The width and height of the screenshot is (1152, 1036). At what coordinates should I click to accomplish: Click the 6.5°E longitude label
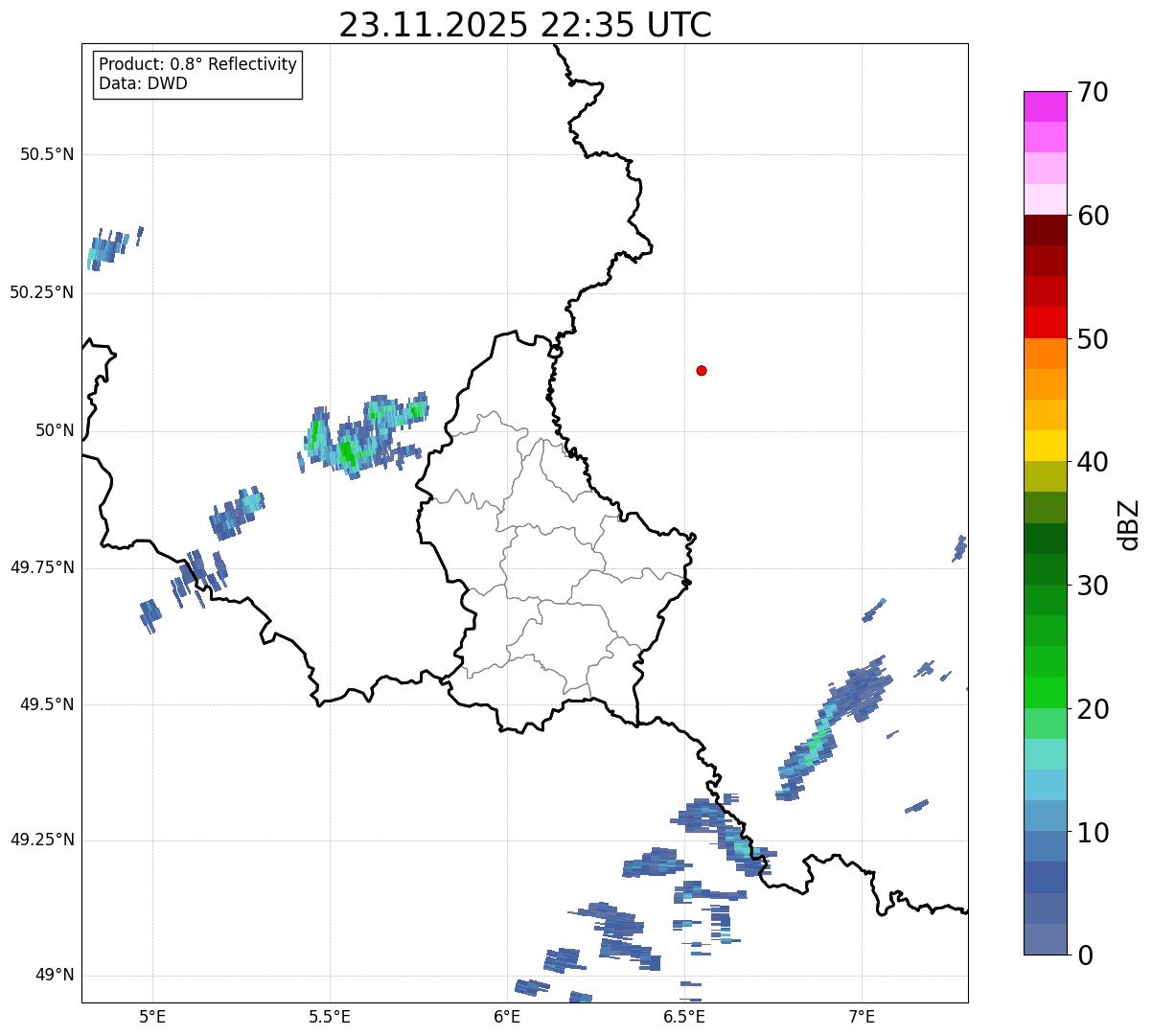tap(684, 1016)
